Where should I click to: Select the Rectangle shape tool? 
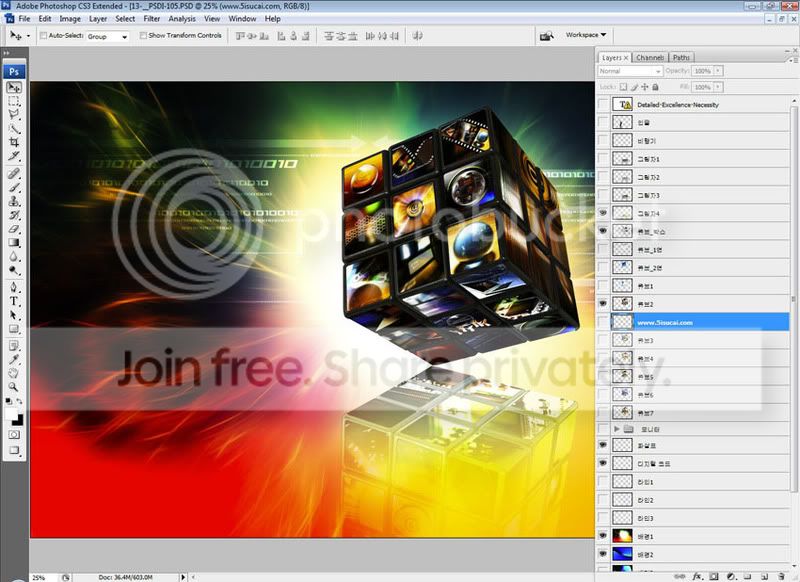[x=14, y=328]
